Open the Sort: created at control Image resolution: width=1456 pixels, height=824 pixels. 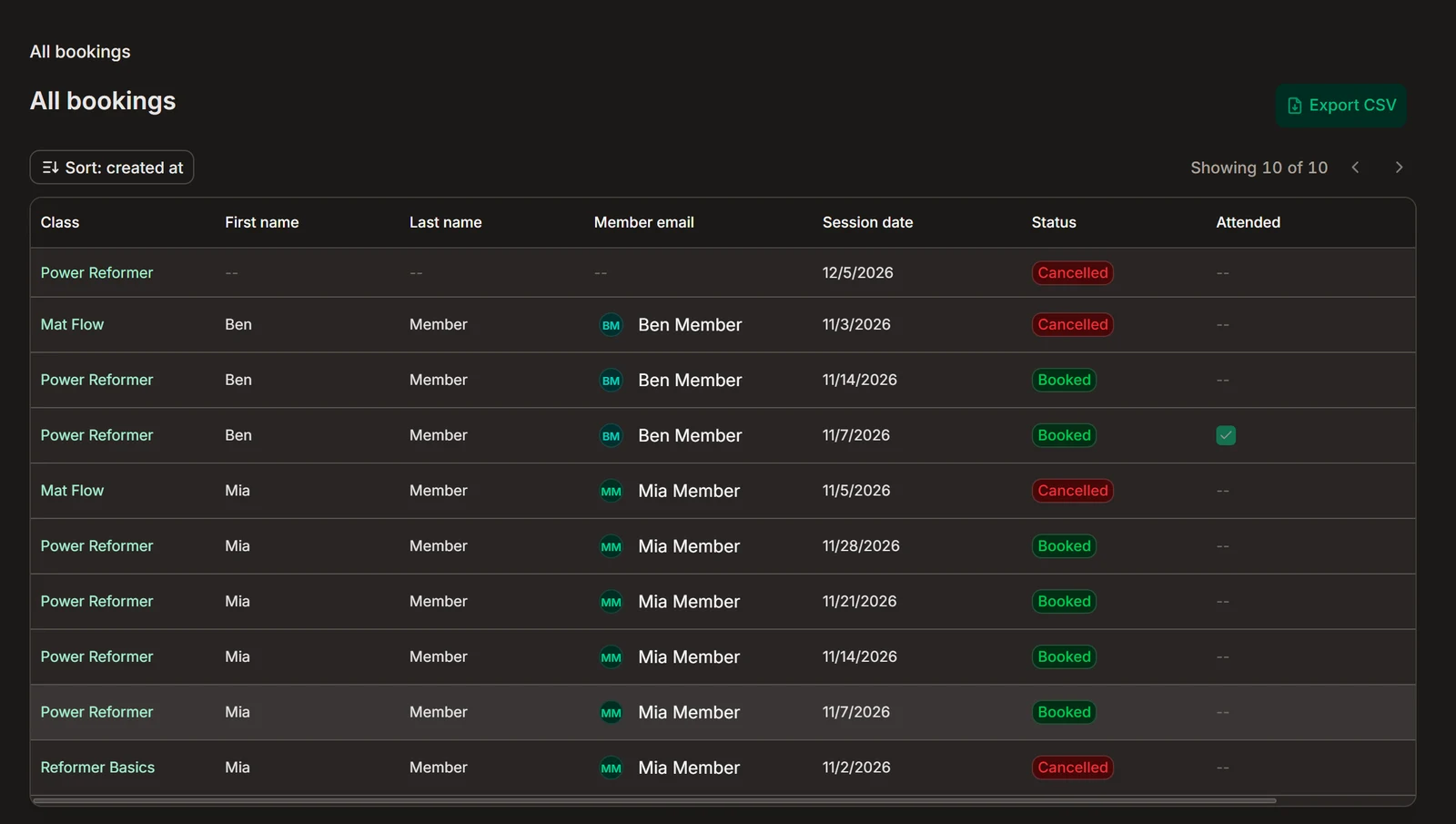112,168
